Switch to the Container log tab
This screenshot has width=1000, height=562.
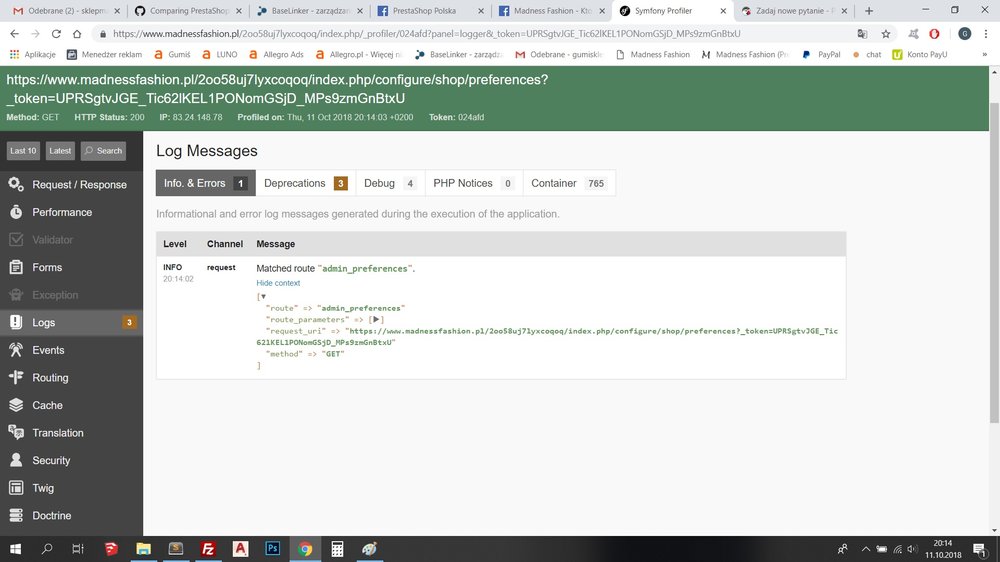tap(569, 183)
